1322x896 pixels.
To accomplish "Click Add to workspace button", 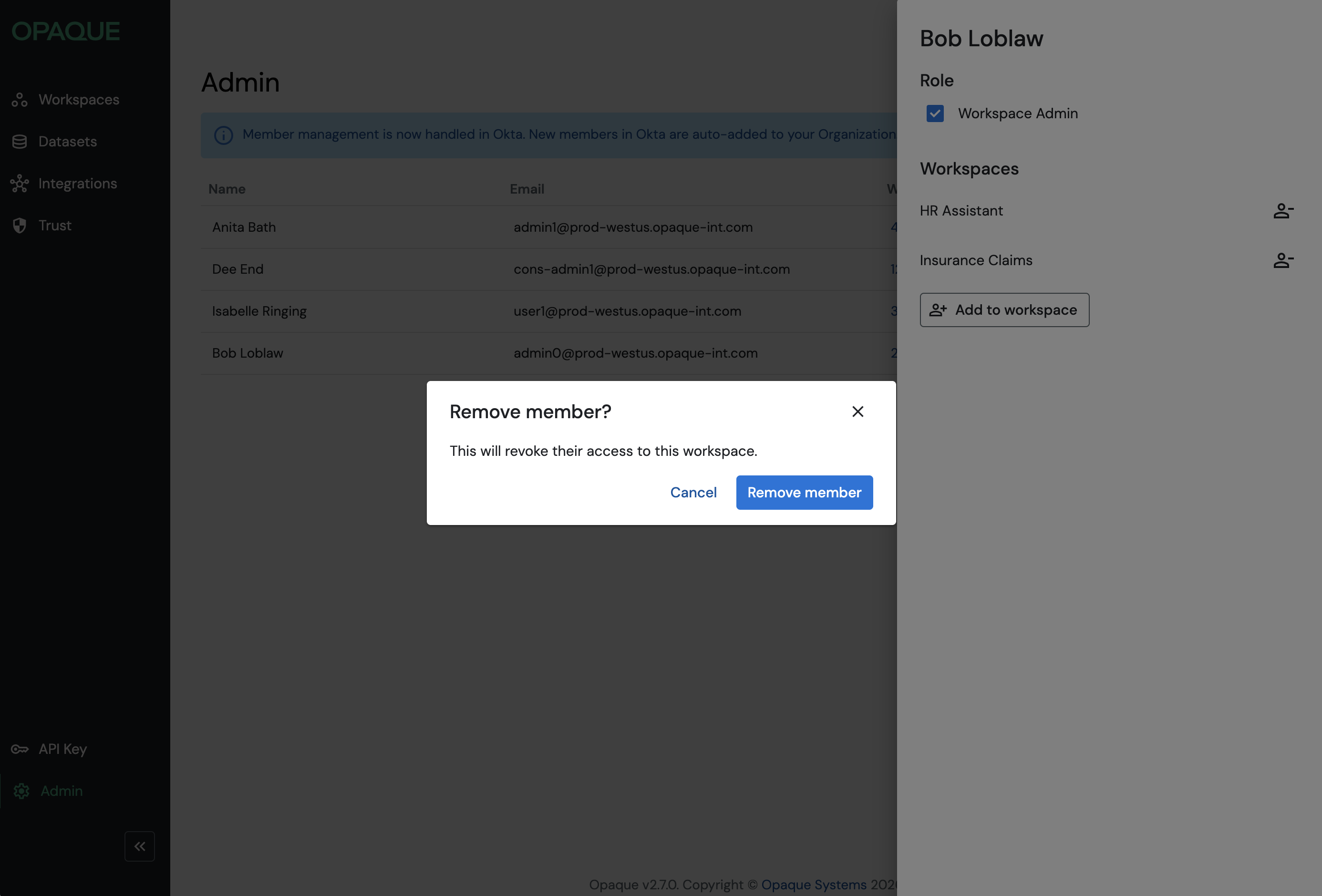I will tap(1004, 310).
